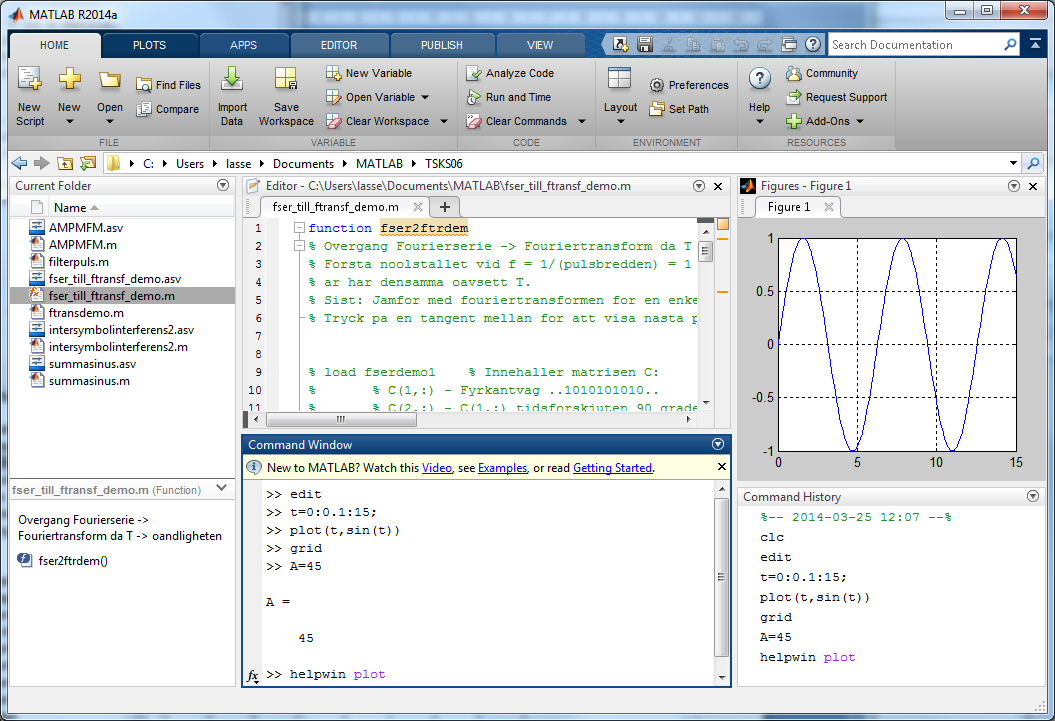
Task: Click Save Workspace
Action: pos(286,96)
